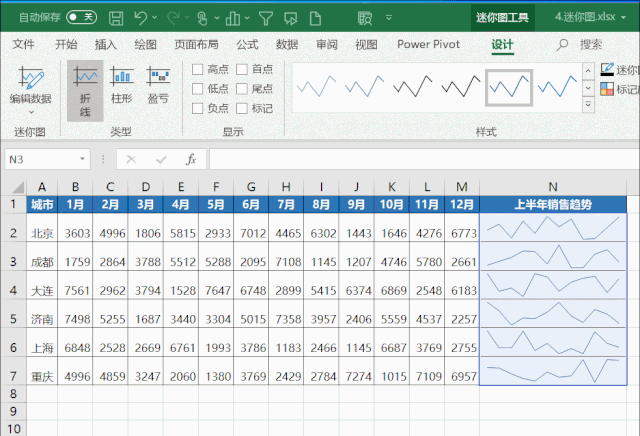Viewport: 640px width, 436px height.
Task: Click the 成都 sparkline cell in column N
Action: [553, 256]
